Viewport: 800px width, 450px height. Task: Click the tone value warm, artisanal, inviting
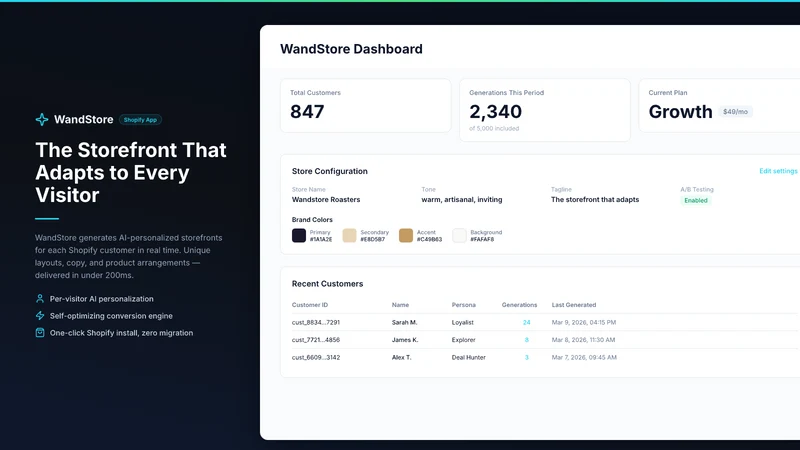click(x=462, y=199)
